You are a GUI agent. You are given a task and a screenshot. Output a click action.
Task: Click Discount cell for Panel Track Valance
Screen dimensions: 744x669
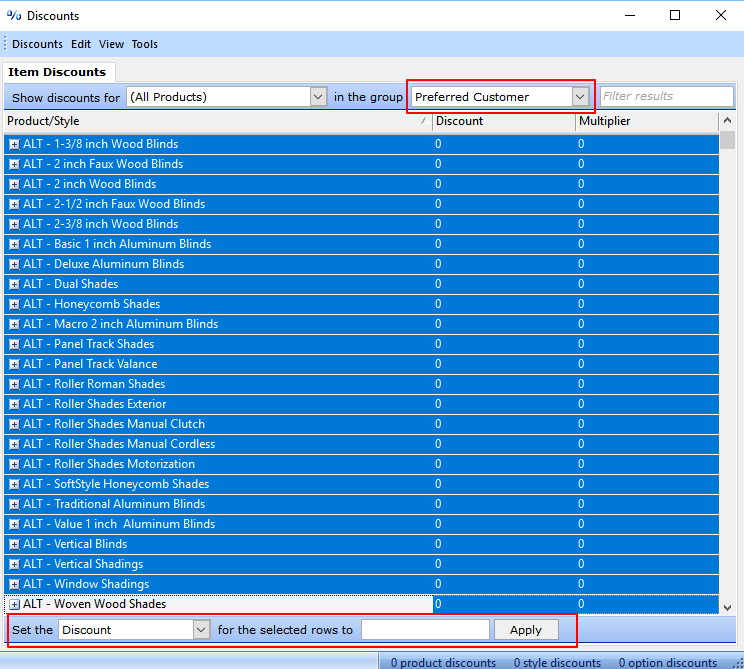[504, 364]
